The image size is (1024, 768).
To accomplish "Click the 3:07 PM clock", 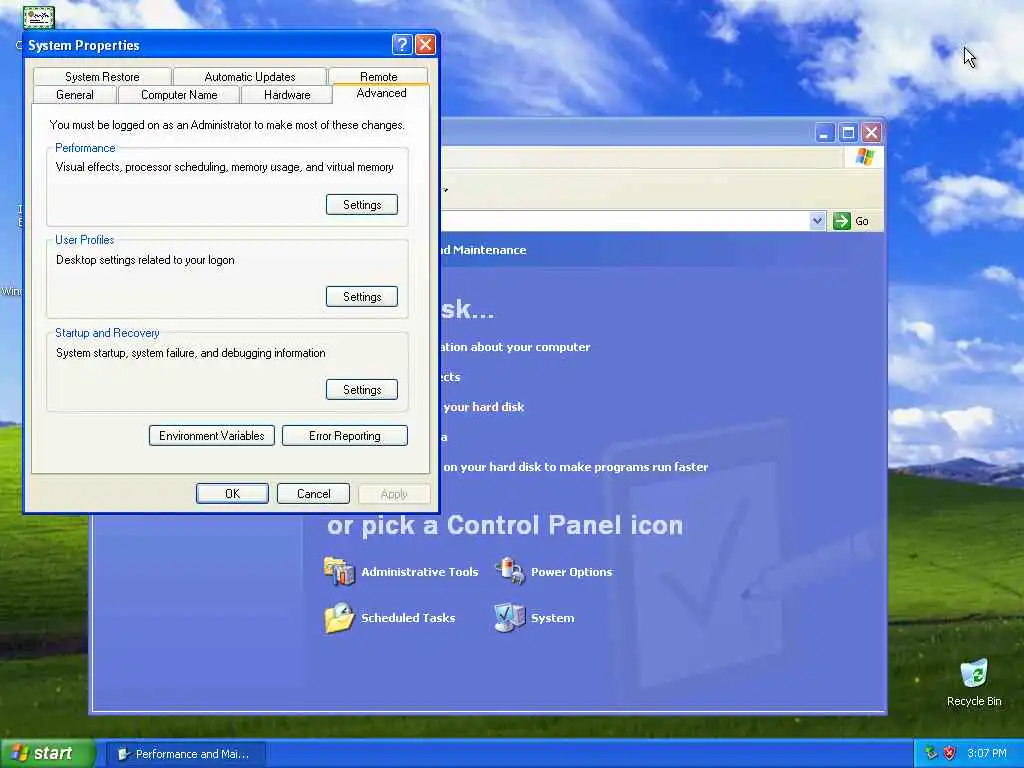I will (986, 753).
